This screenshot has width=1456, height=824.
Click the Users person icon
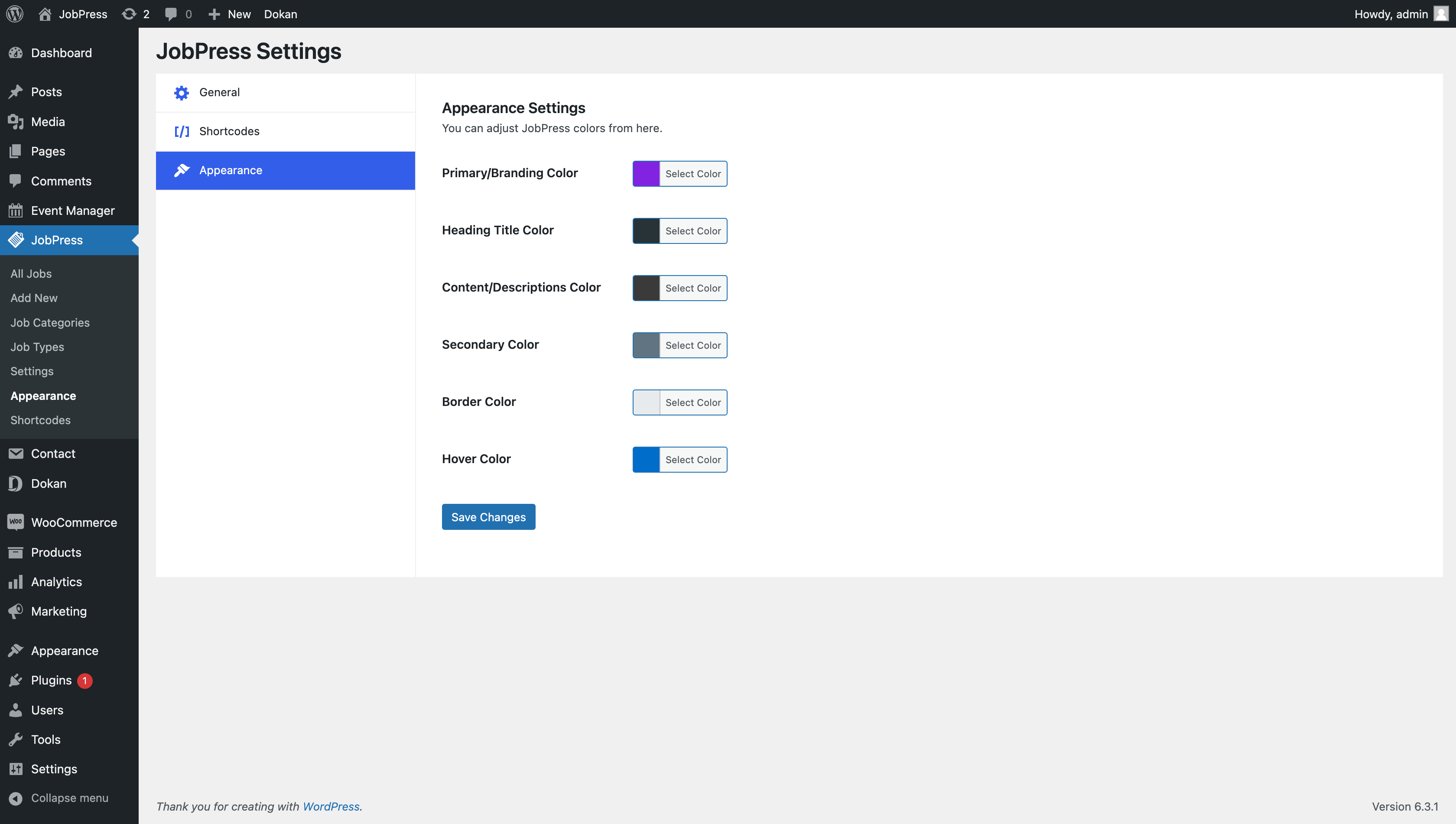pos(16,710)
